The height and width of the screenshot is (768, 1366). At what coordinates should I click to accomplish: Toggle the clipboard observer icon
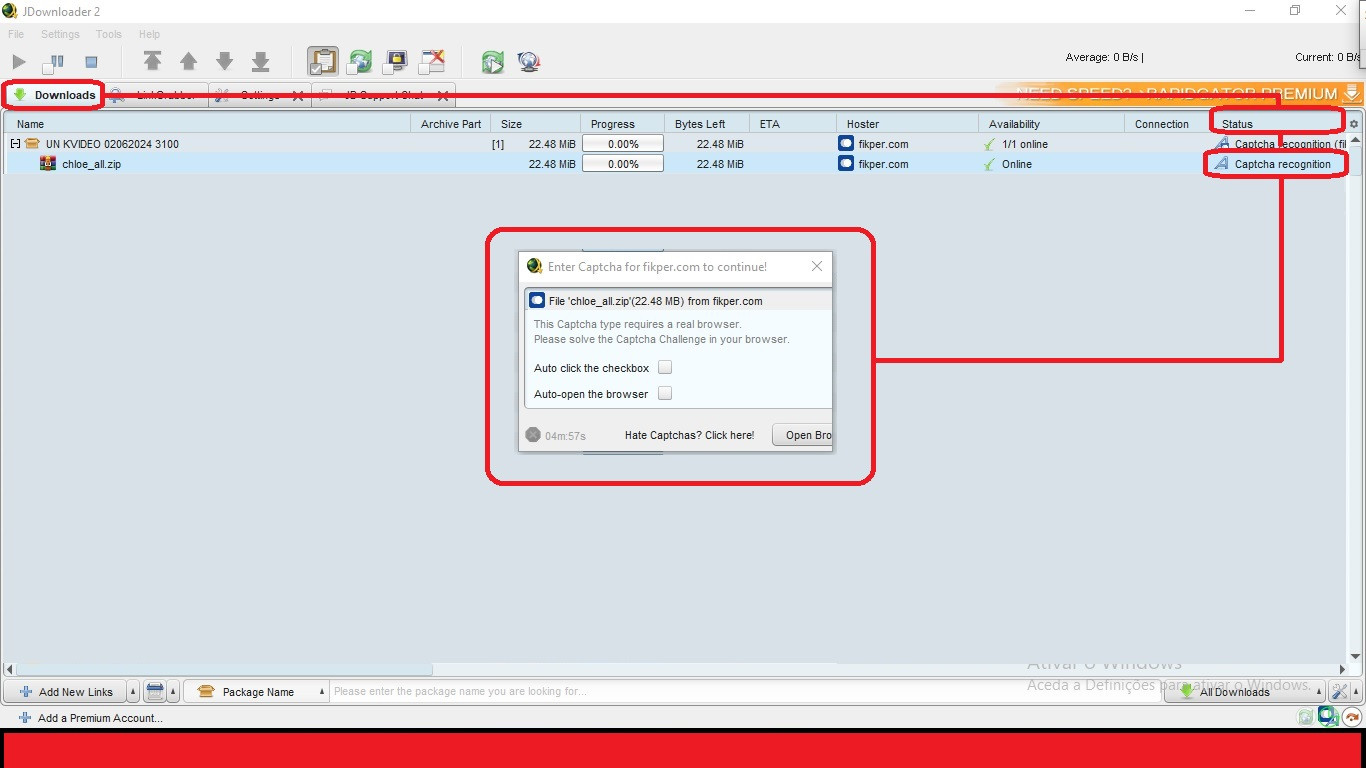322,61
